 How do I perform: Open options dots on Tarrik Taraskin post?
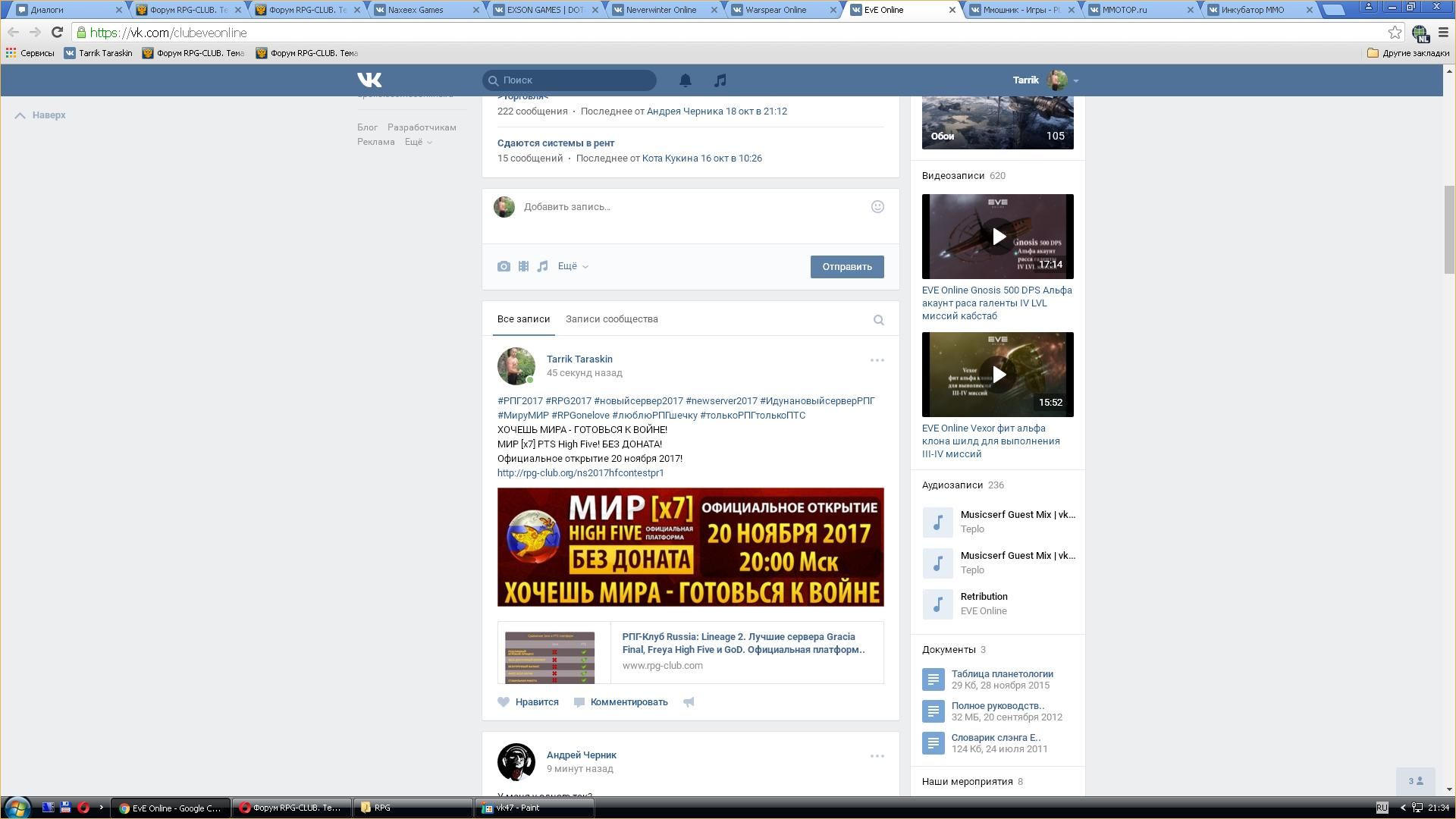point(877,360)
